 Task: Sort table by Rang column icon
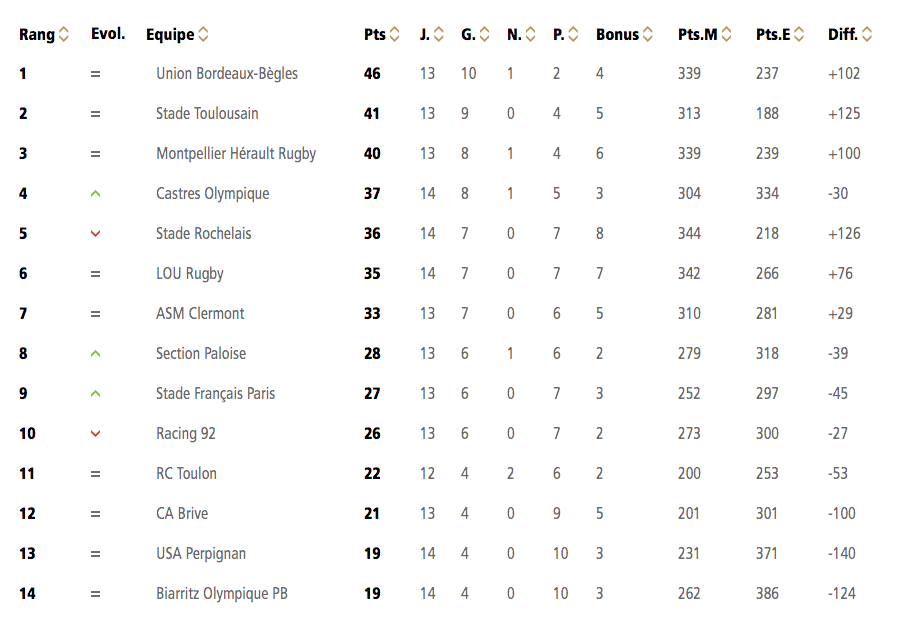coord(64,34)
